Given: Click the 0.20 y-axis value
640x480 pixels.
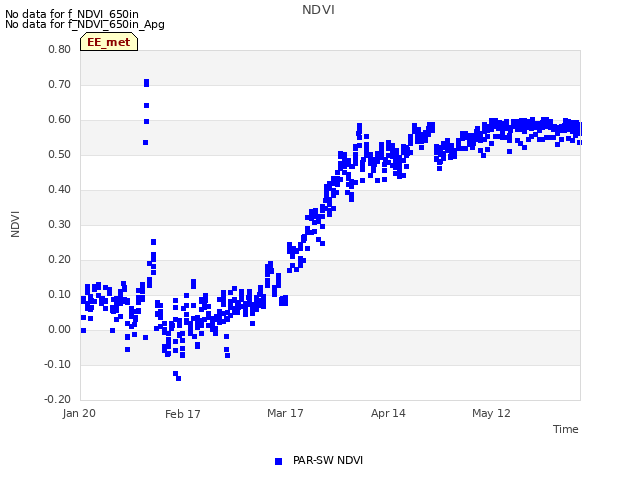Looking at the screenshot, I should [60, 260].
